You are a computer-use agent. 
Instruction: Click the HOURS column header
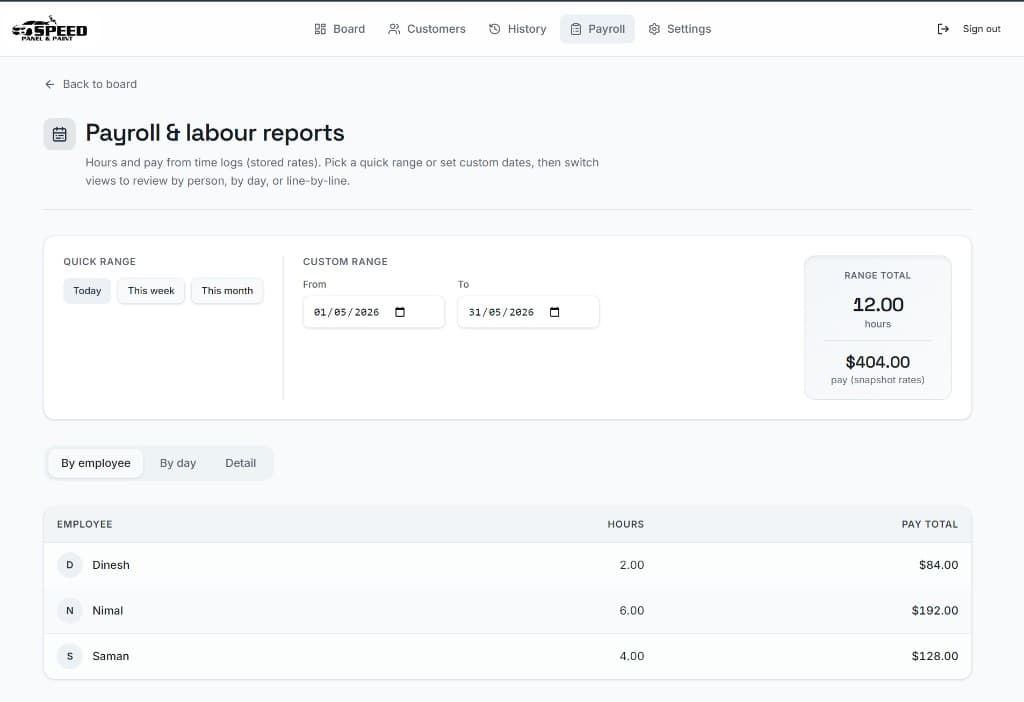click(626, 524)
